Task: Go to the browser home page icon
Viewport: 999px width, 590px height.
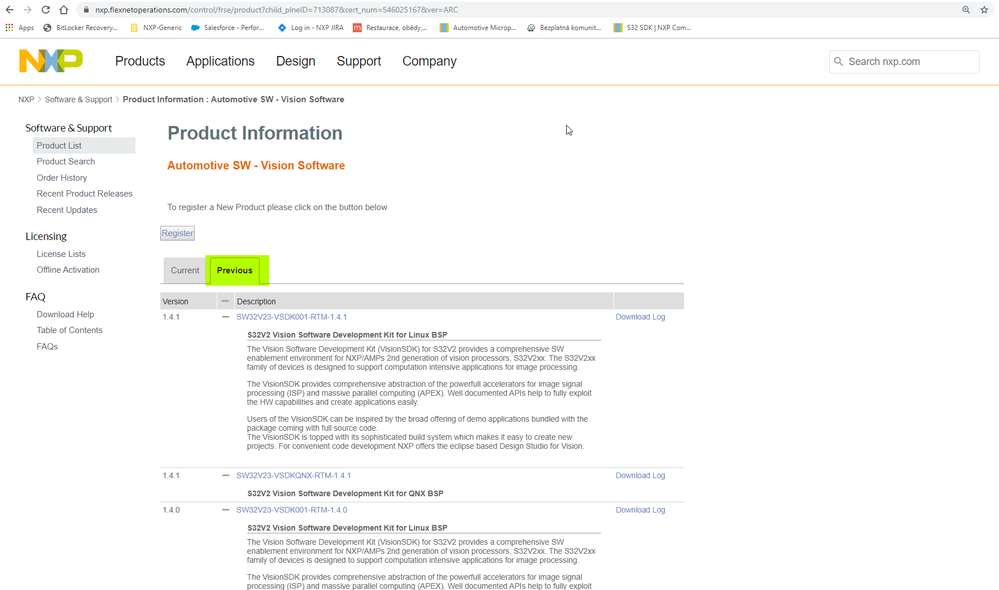Action: 64,10
